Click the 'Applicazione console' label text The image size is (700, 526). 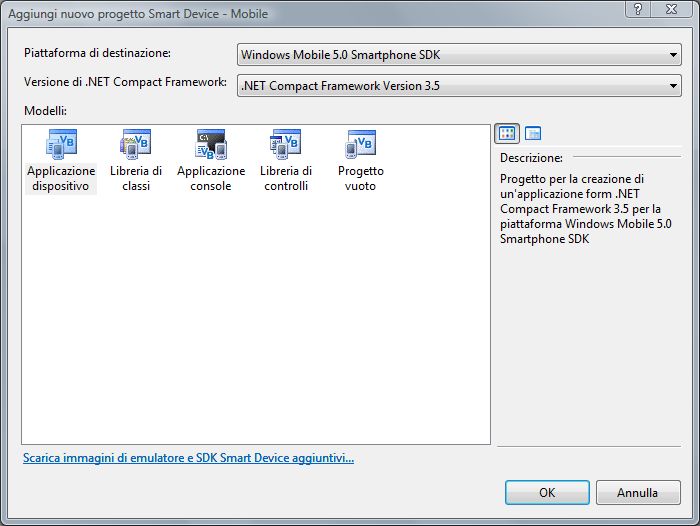[x=211, y=178]
